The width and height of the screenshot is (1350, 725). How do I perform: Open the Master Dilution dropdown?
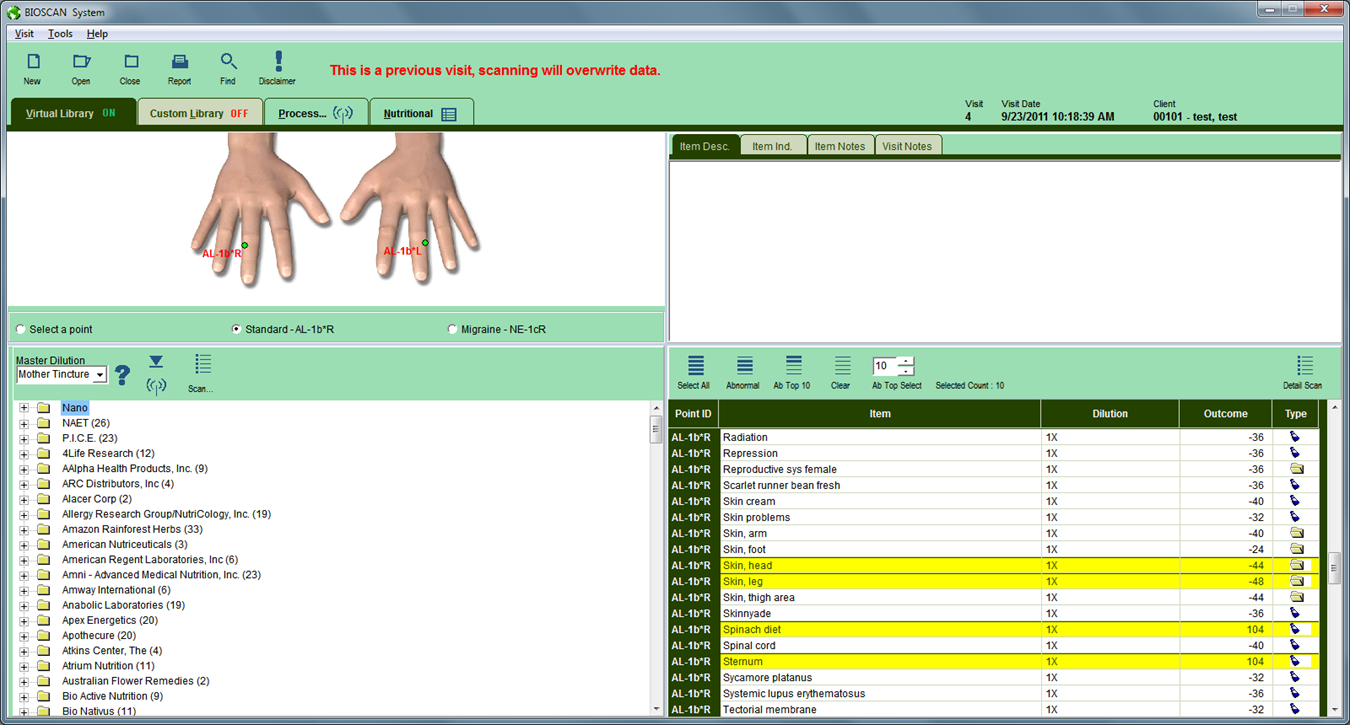pyautogui.click(x=99, y=375)
